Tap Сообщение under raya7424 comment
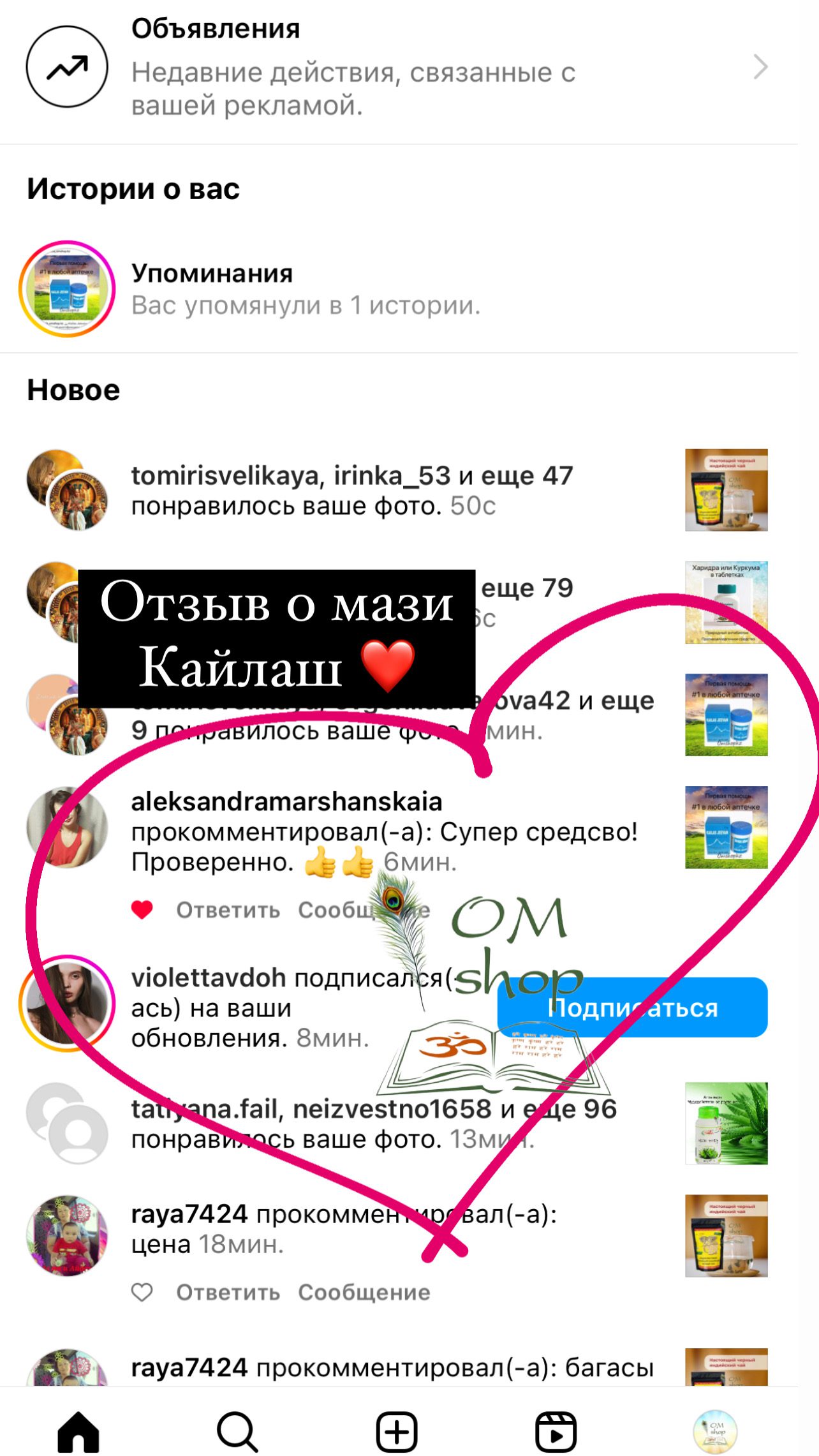This screenshot has width=819, height=1456. point(364,1292)
